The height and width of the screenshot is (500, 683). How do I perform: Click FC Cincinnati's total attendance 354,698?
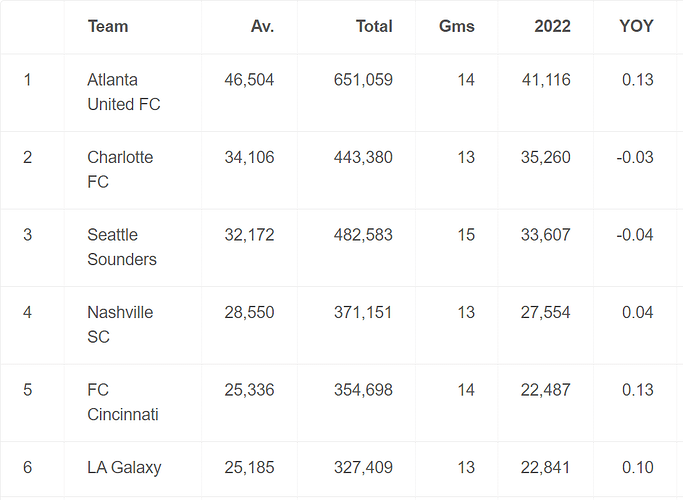click(x=363, y=390)
